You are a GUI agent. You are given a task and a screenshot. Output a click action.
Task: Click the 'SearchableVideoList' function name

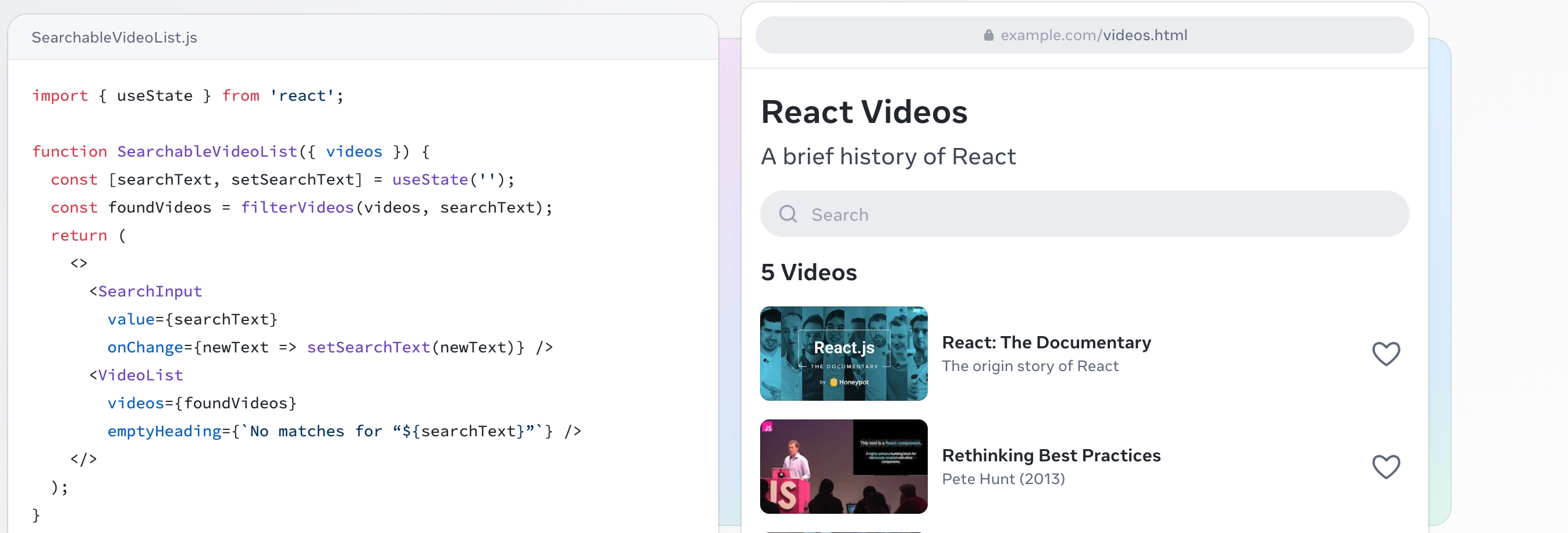coord(207,151)
